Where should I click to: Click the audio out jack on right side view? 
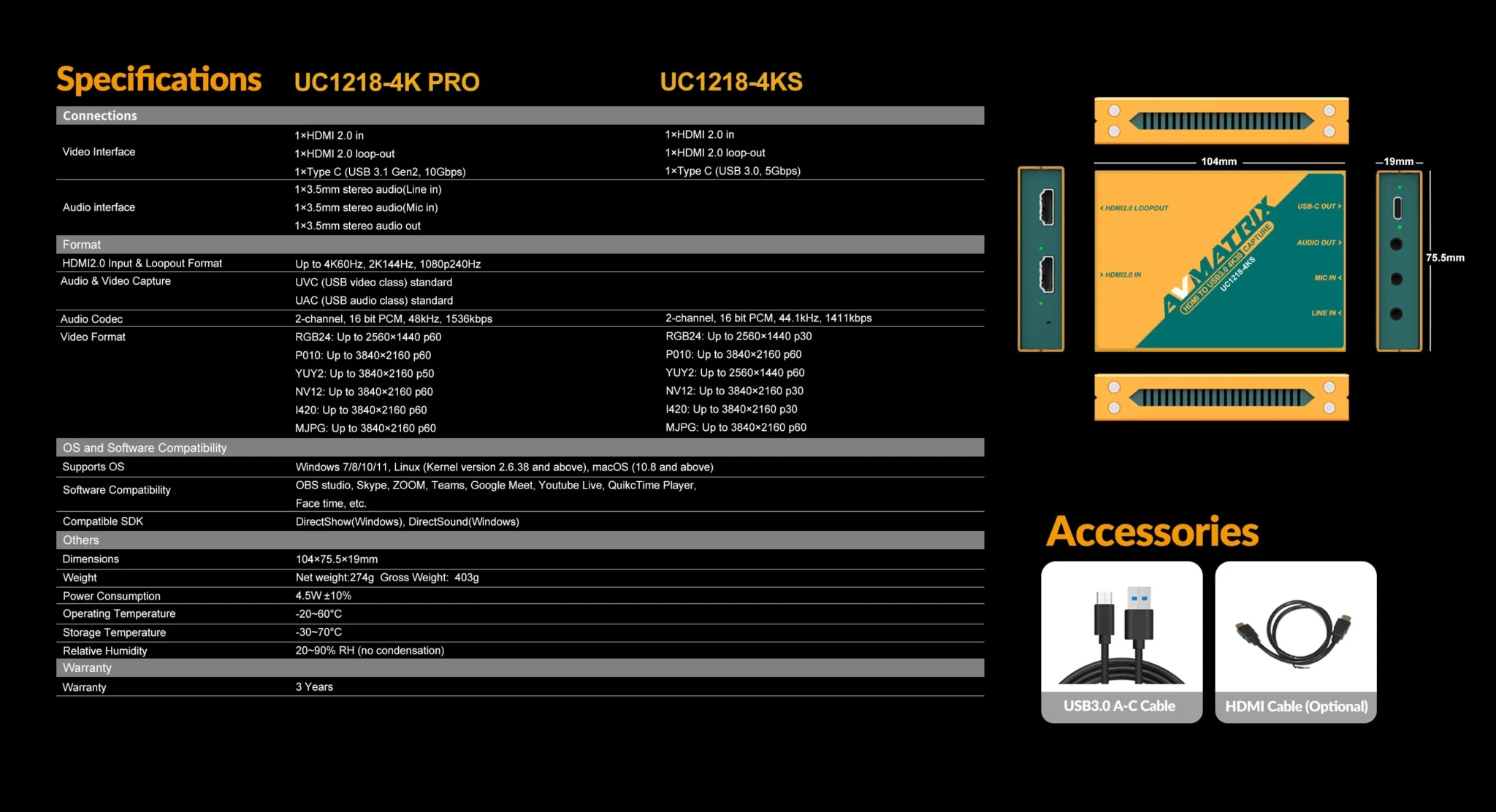1396,244
